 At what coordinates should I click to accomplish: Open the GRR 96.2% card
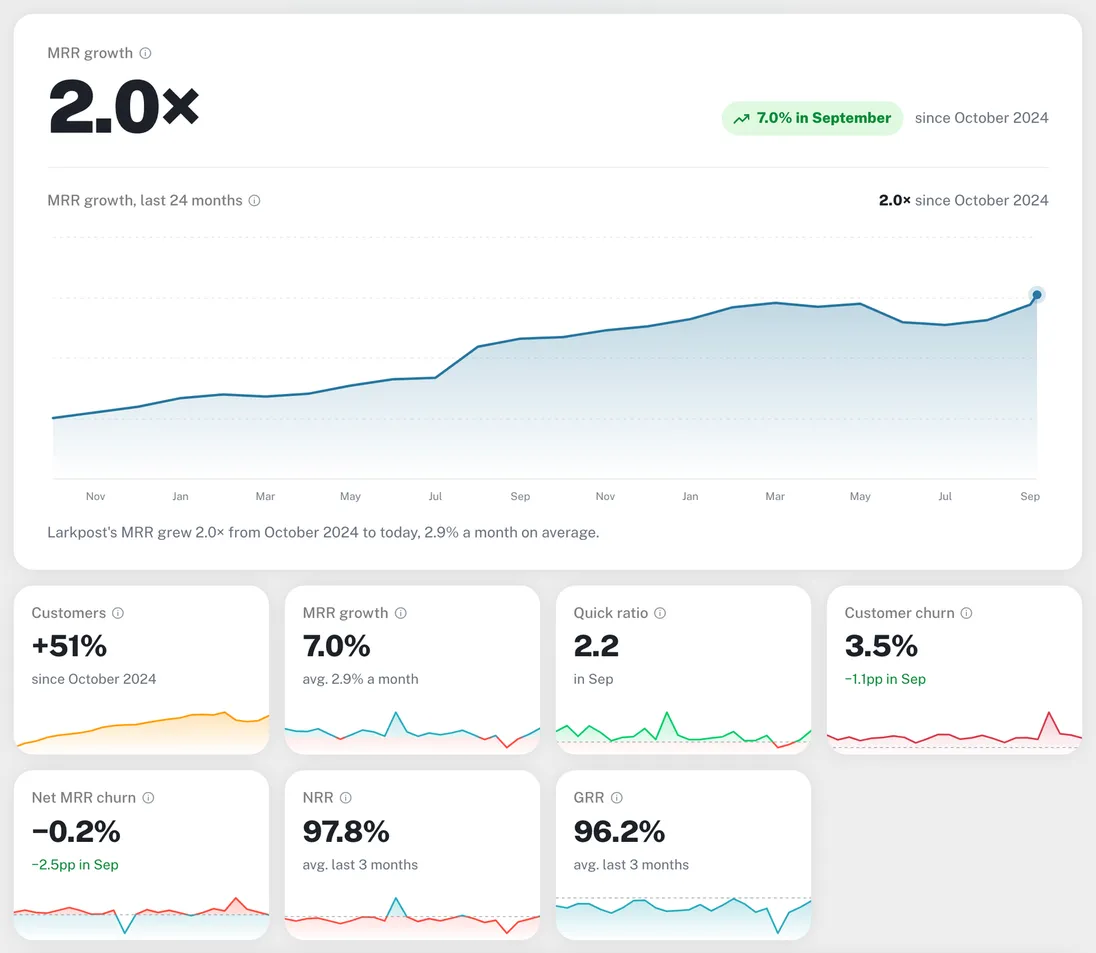click(684, 855)
